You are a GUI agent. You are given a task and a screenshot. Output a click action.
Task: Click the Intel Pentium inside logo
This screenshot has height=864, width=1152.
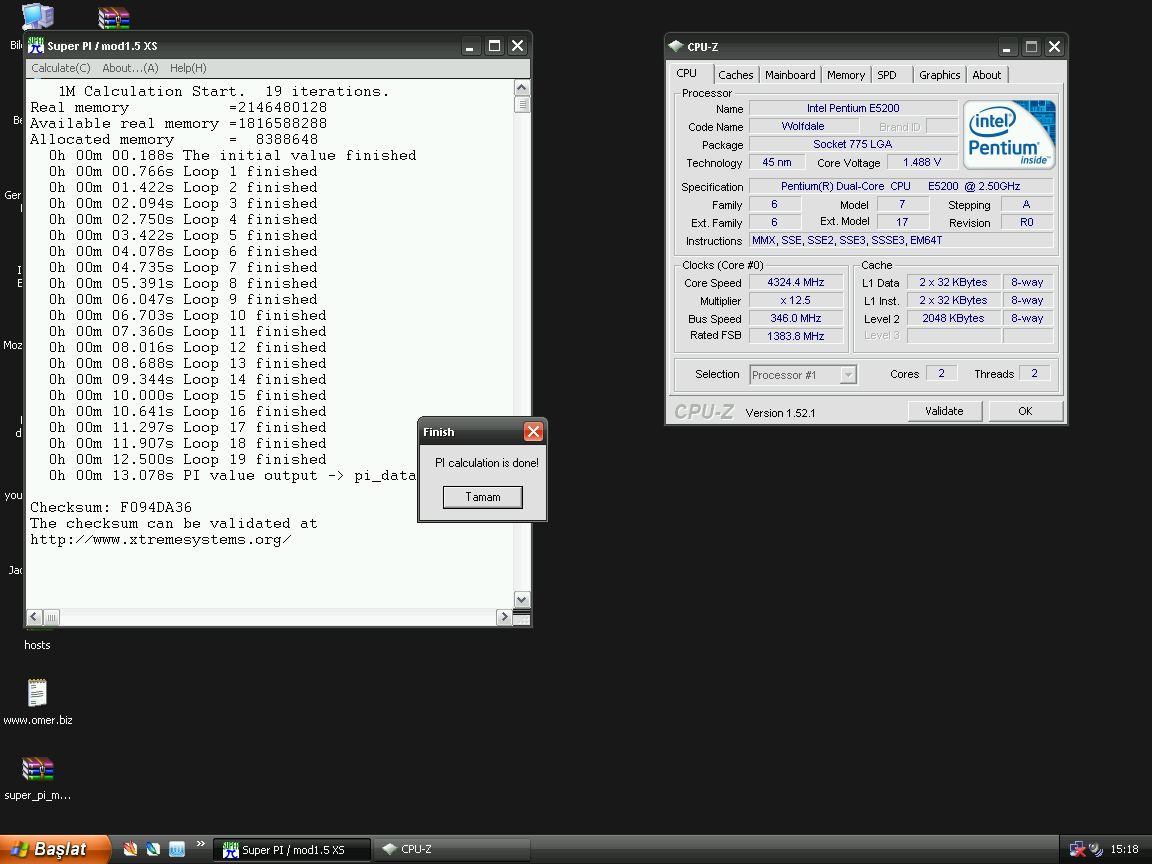(1009, 135)
